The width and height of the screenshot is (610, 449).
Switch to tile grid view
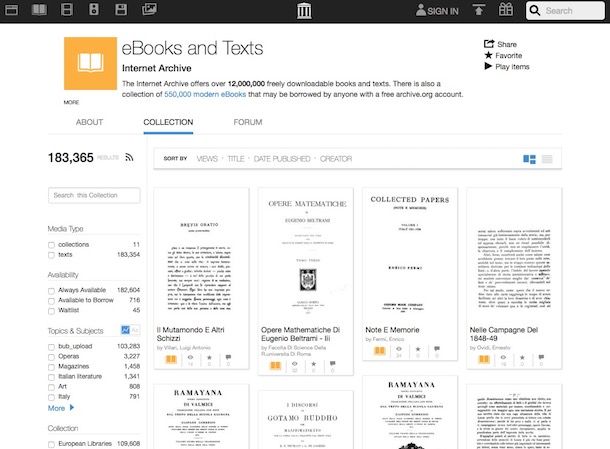[529, 159]
